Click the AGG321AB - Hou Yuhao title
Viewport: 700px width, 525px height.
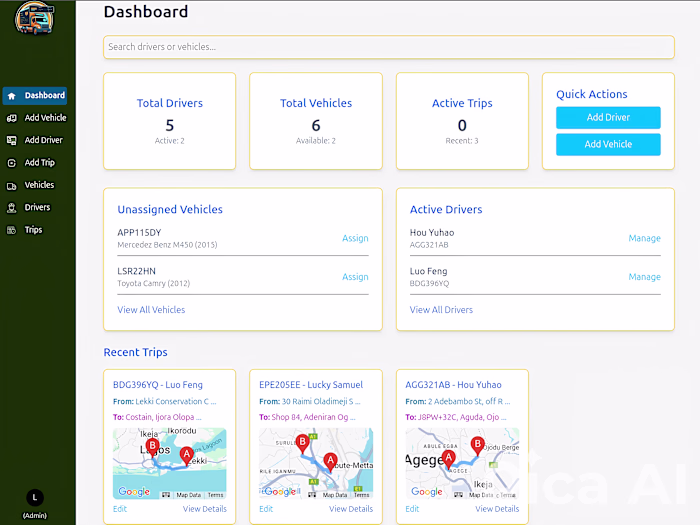[453, 385]
